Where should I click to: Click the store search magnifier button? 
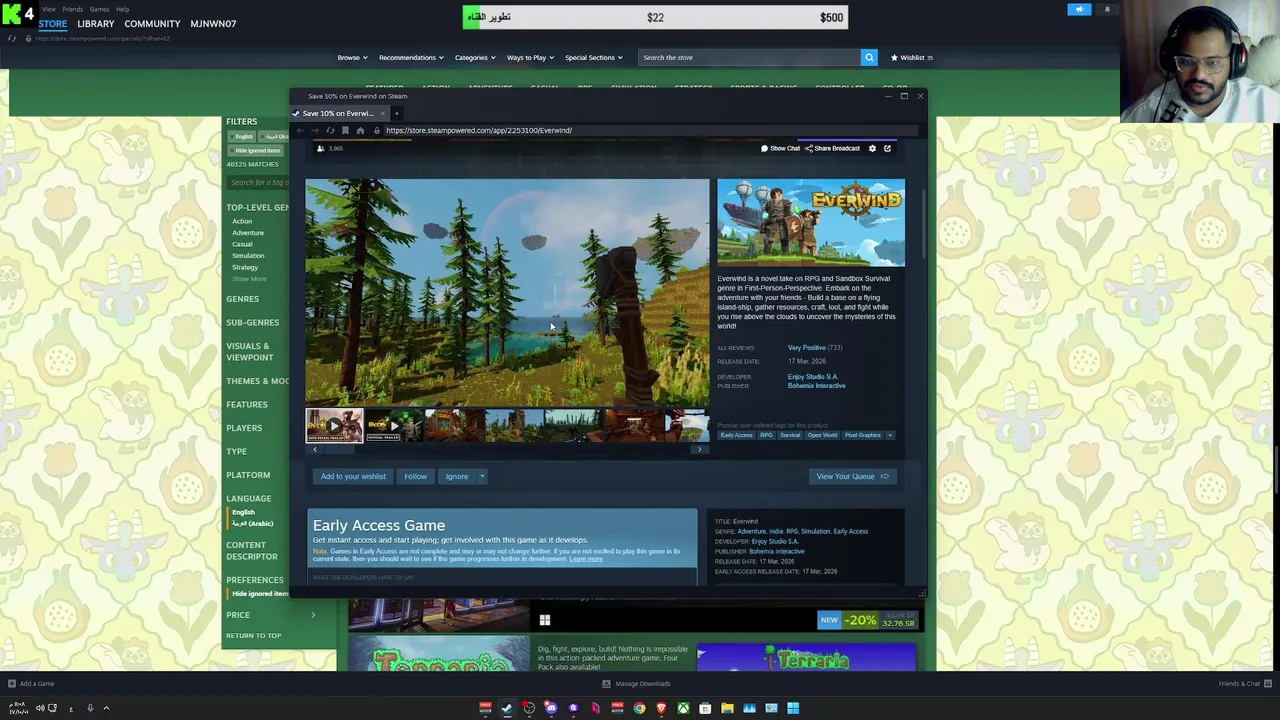869,57
